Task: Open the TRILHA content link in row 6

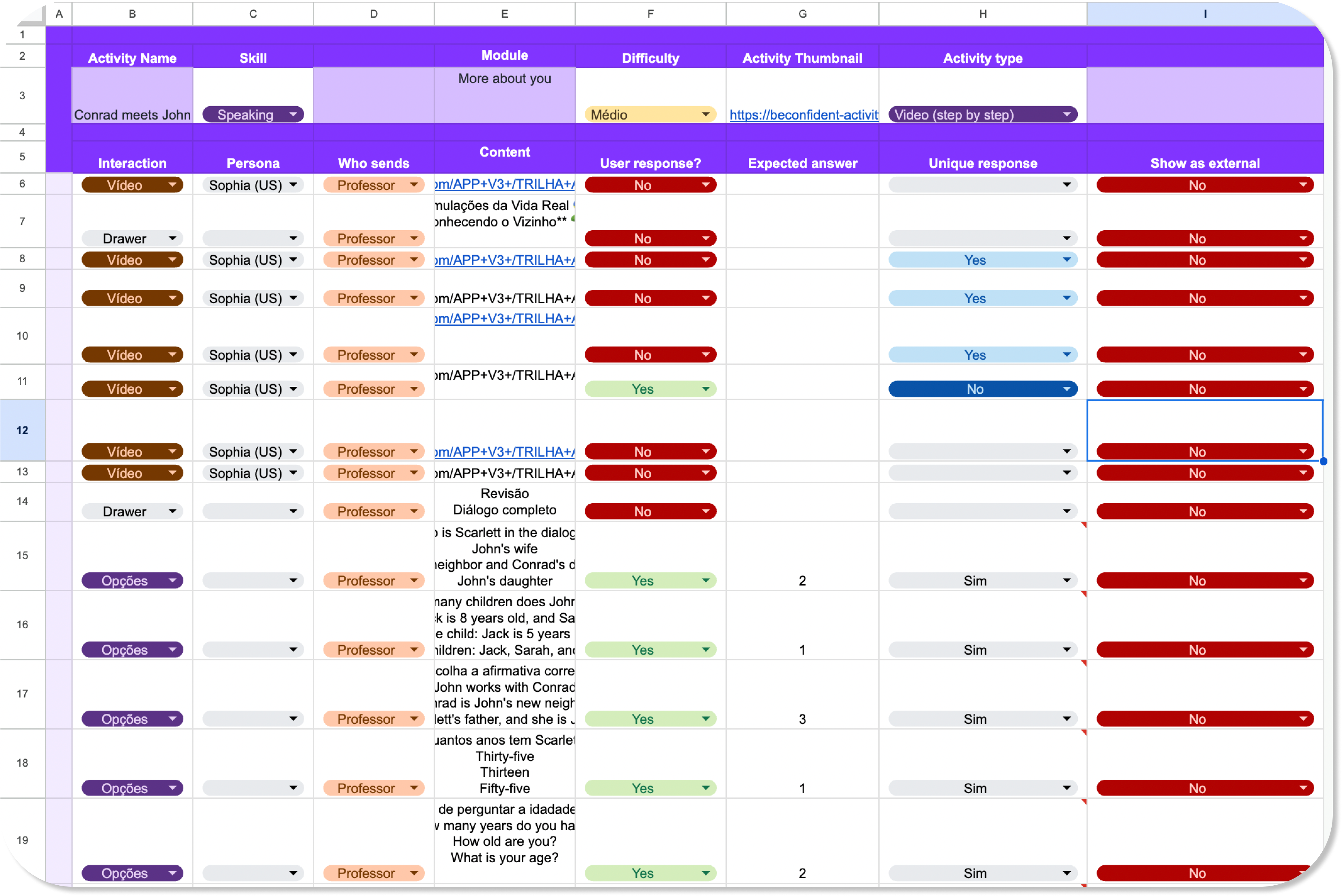Action: tap(504, 184)
